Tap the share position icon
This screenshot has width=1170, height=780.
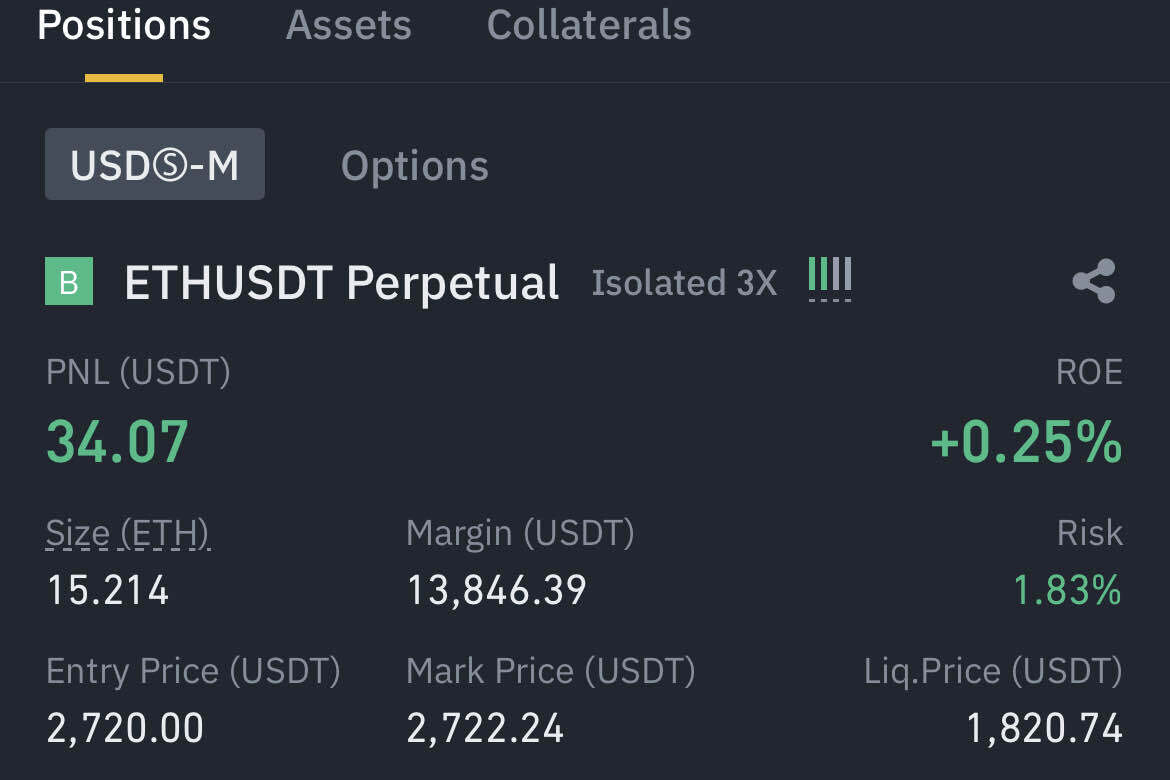pos(1093,282)
